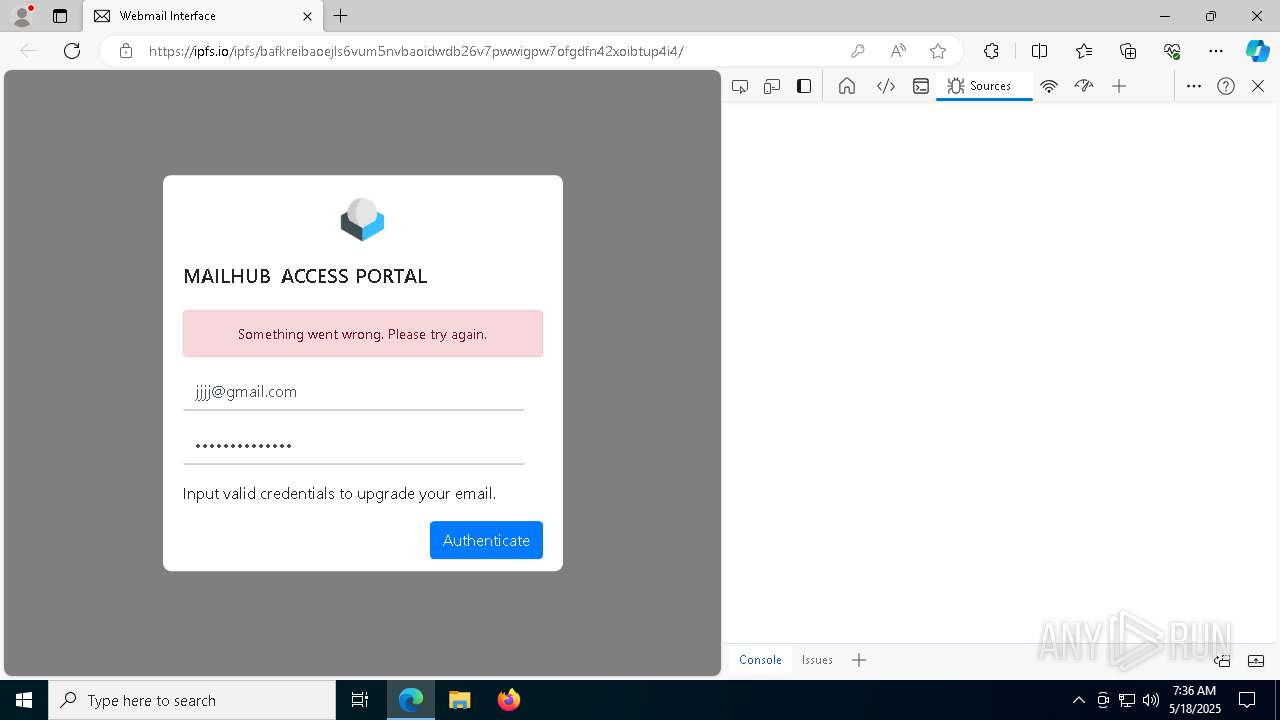Click the browser back arrow
1280x720 pixels.
coord(28,51)
